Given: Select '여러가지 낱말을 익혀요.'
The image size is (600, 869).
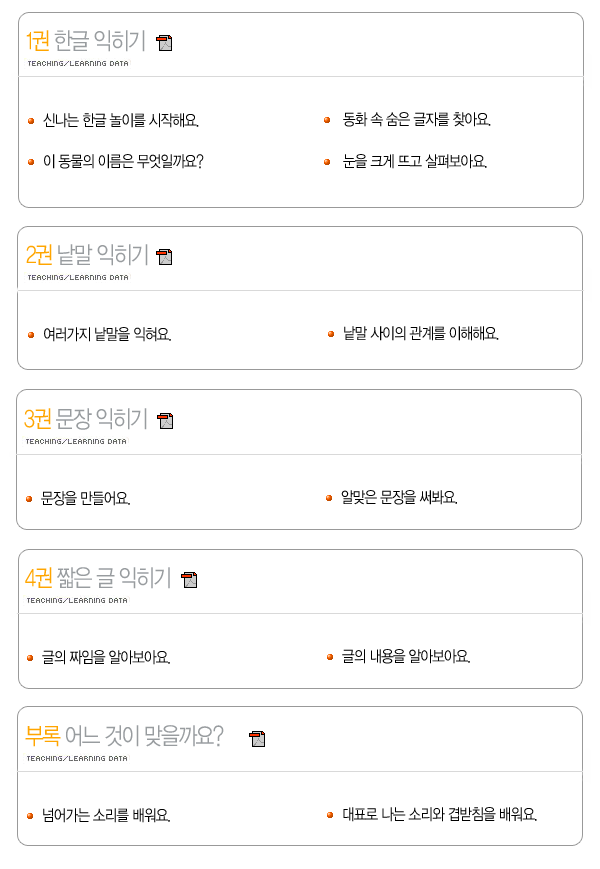Looking at the screenshot, I should point(107,334).
